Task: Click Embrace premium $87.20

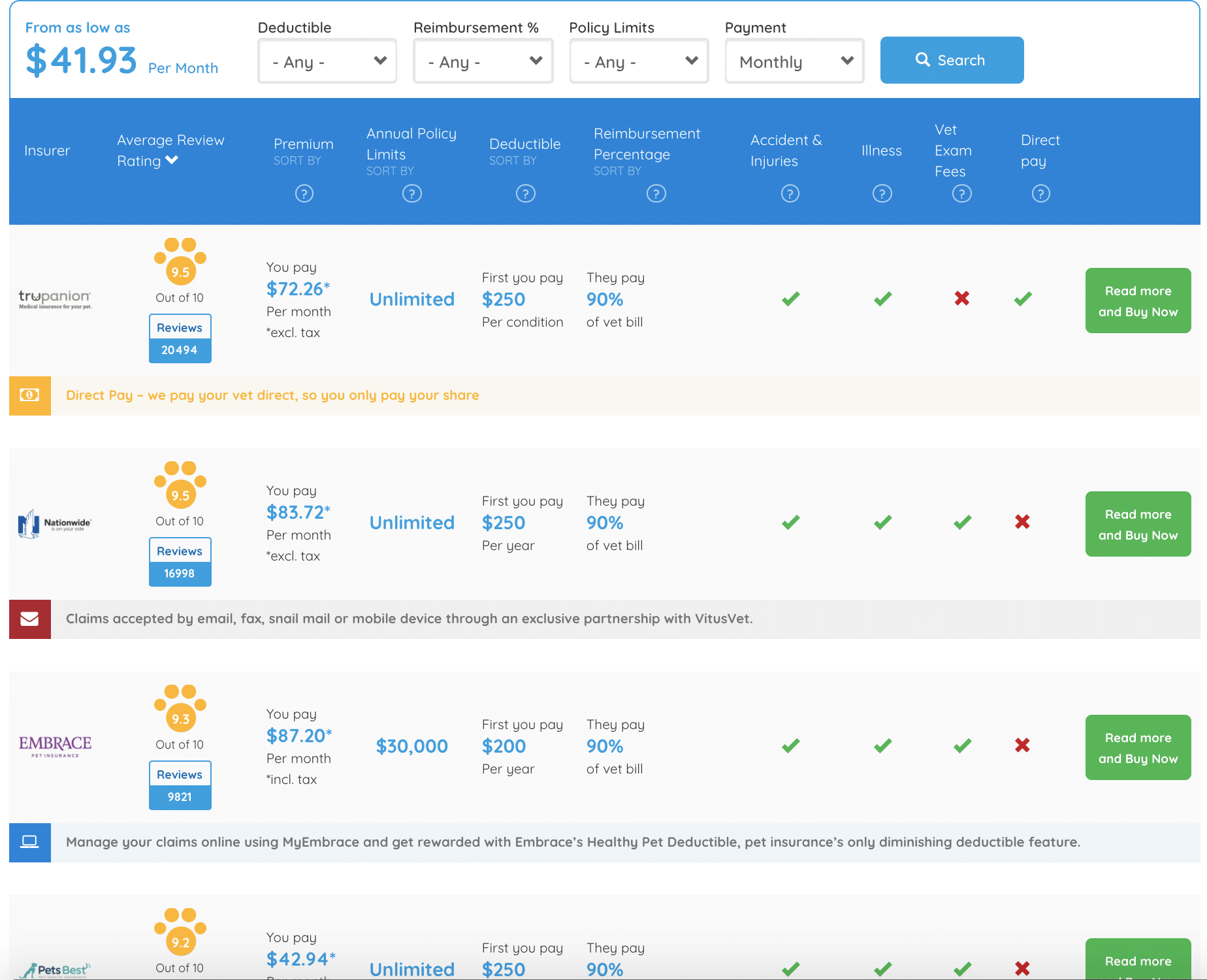Action: pyautogui.click(x=299, y=736)
